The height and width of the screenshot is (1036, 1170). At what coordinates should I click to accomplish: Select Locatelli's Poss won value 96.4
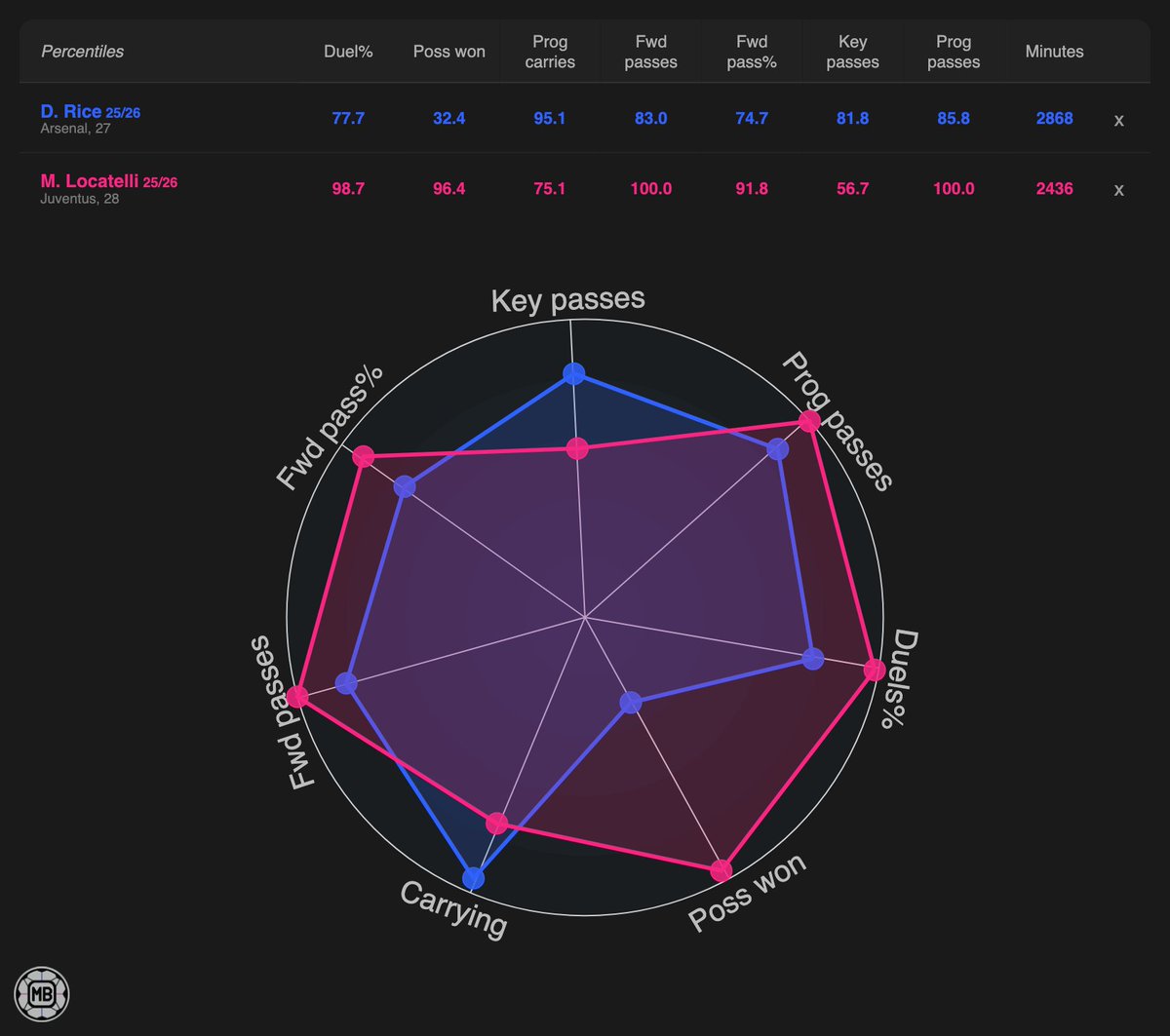click(448, 189)
